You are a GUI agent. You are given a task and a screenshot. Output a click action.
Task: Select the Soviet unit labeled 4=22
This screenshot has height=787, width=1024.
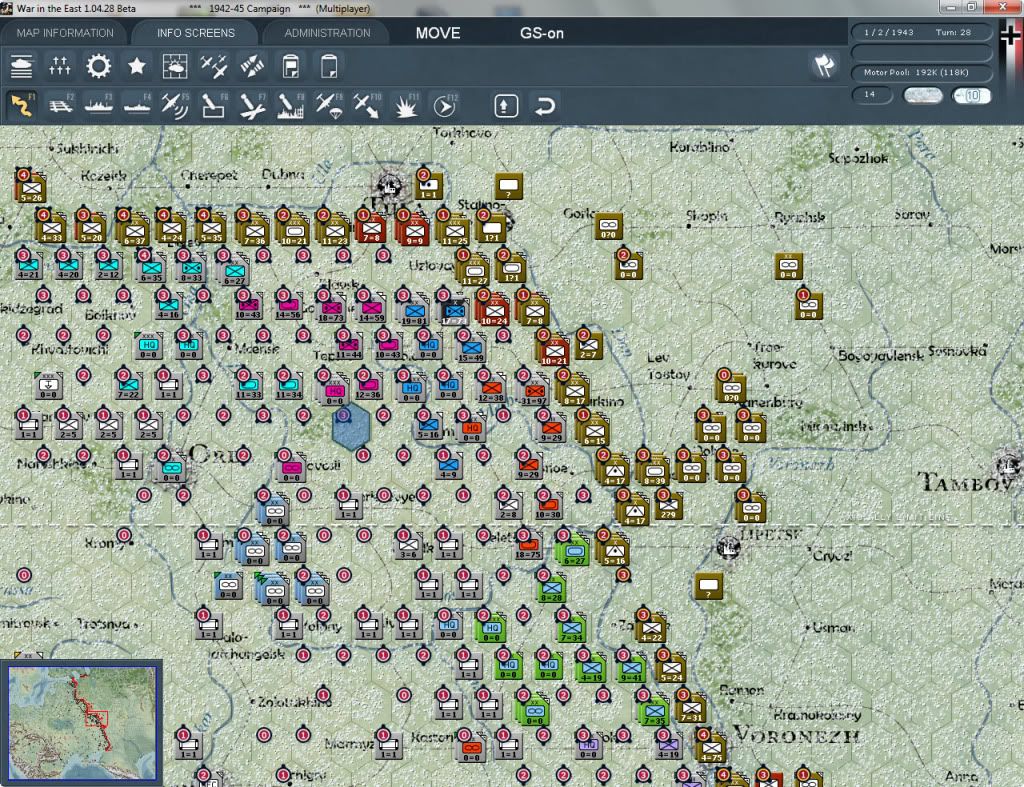652,628
